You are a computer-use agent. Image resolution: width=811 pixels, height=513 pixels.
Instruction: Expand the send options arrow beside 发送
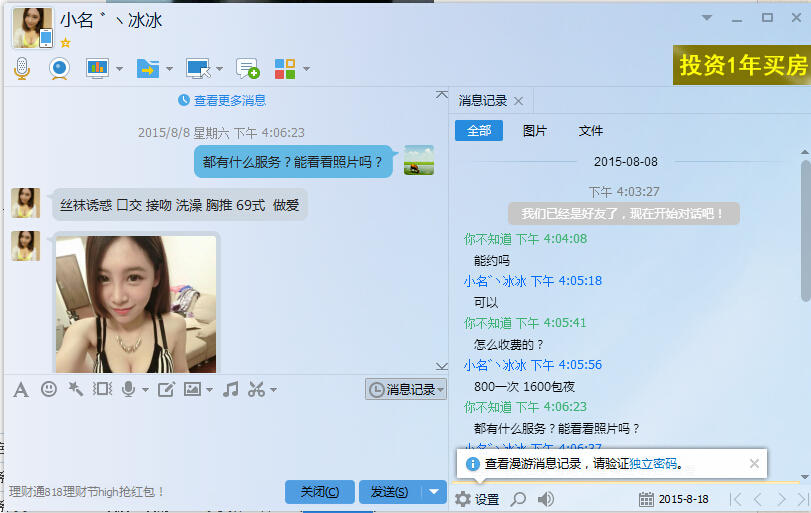point(433,491)
